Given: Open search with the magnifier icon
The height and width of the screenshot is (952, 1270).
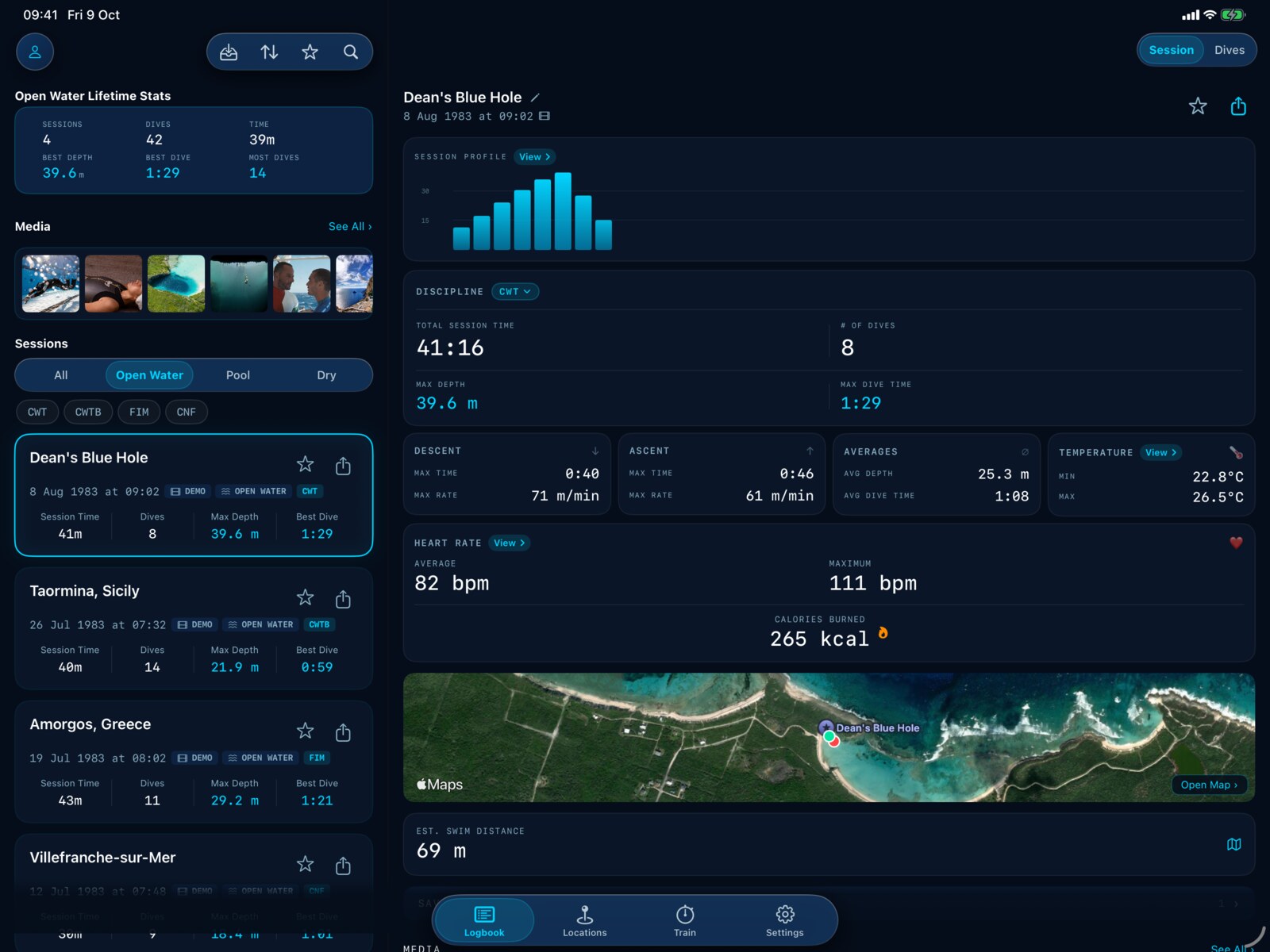Looking at the screenshot, I should tap(350, 52).
